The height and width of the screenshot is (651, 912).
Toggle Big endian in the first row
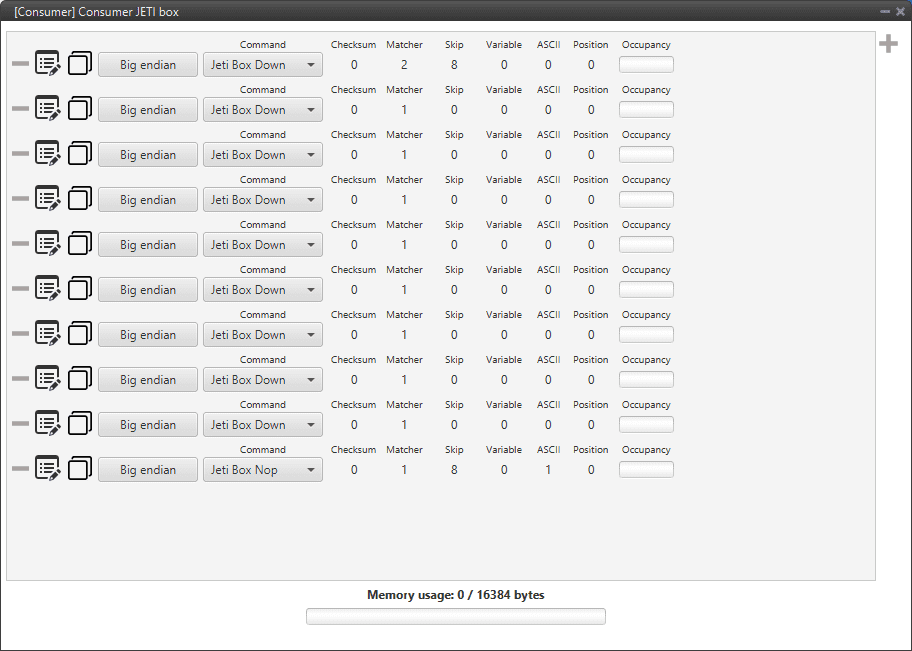(148, 65)
